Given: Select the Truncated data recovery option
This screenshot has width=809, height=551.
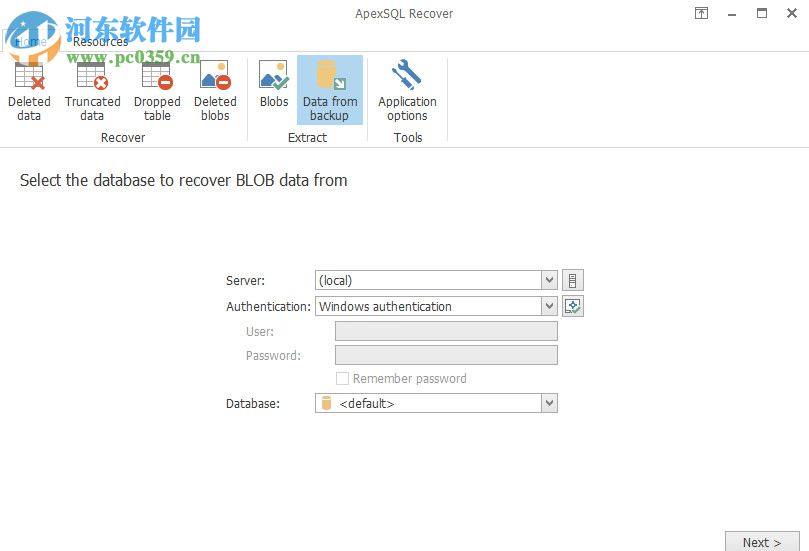Looking at the screenshot, I should (92, 91).
